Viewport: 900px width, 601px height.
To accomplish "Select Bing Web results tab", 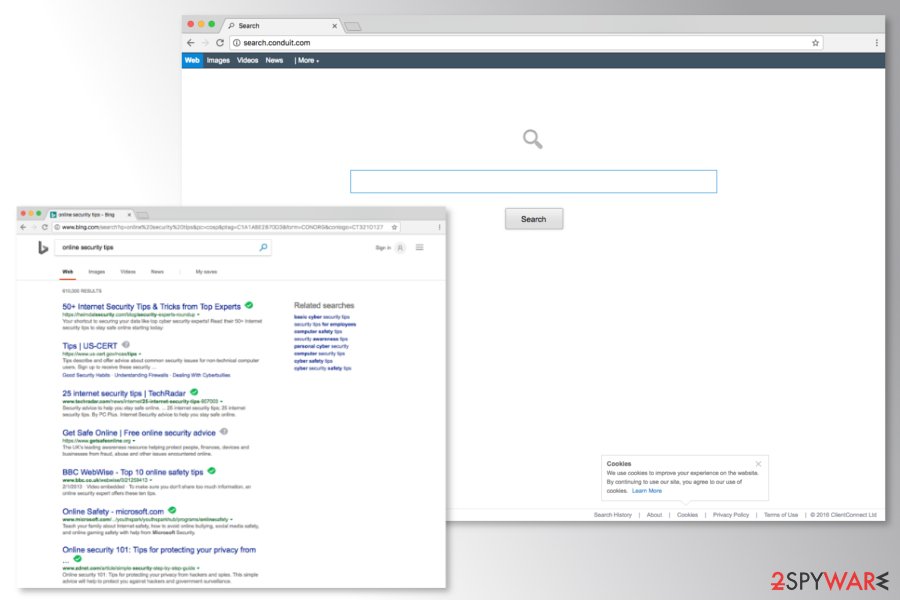I will point(68,272).
